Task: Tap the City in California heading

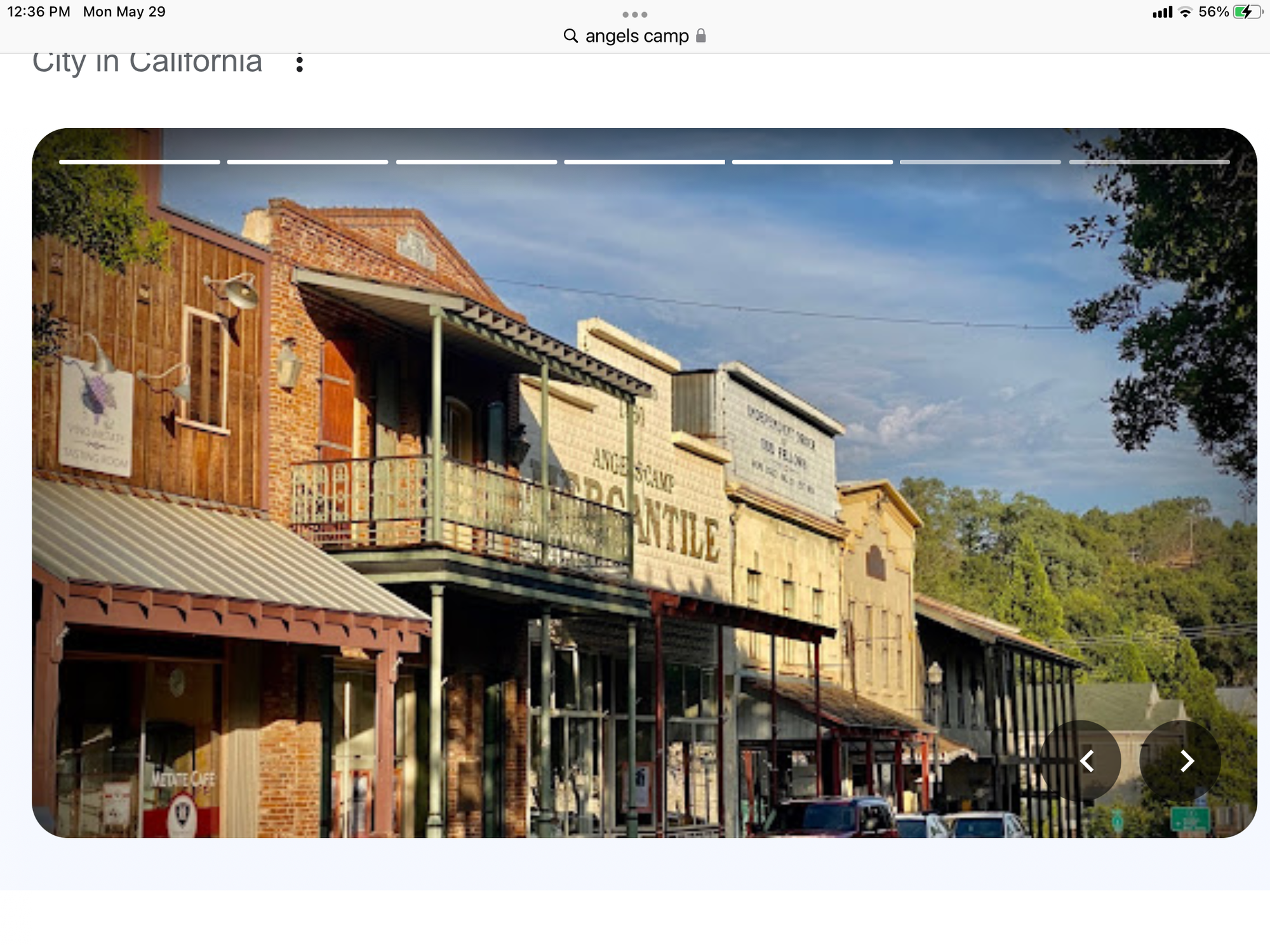Action: 147,63
